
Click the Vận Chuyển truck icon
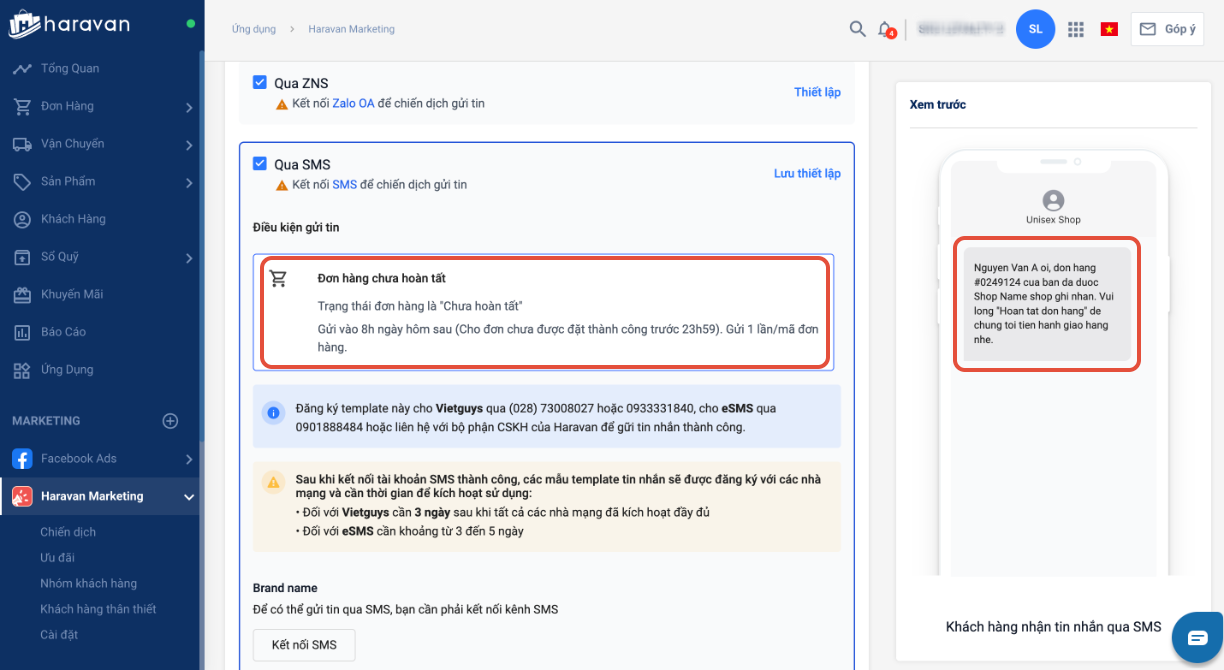[22, 144]
